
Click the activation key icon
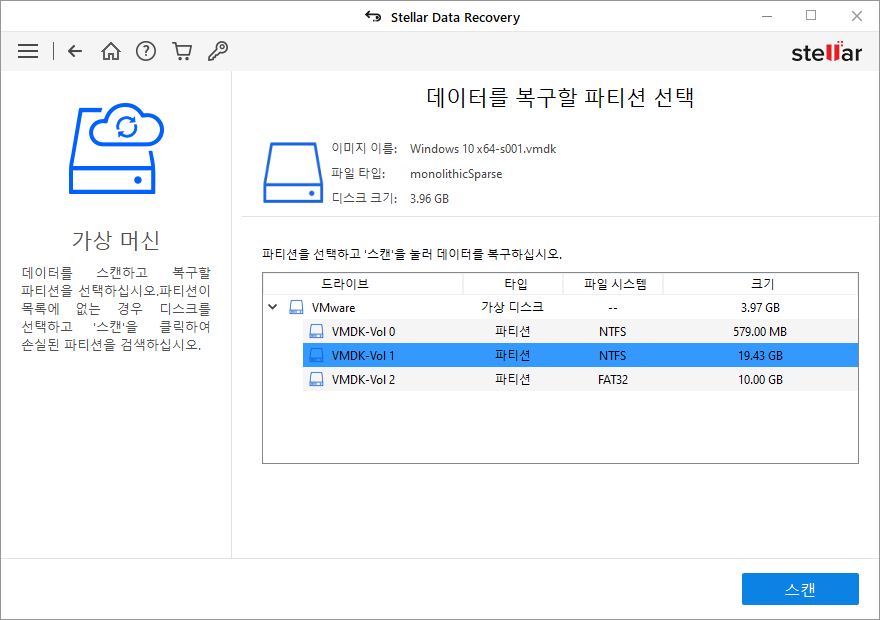(x=218, y=51)
